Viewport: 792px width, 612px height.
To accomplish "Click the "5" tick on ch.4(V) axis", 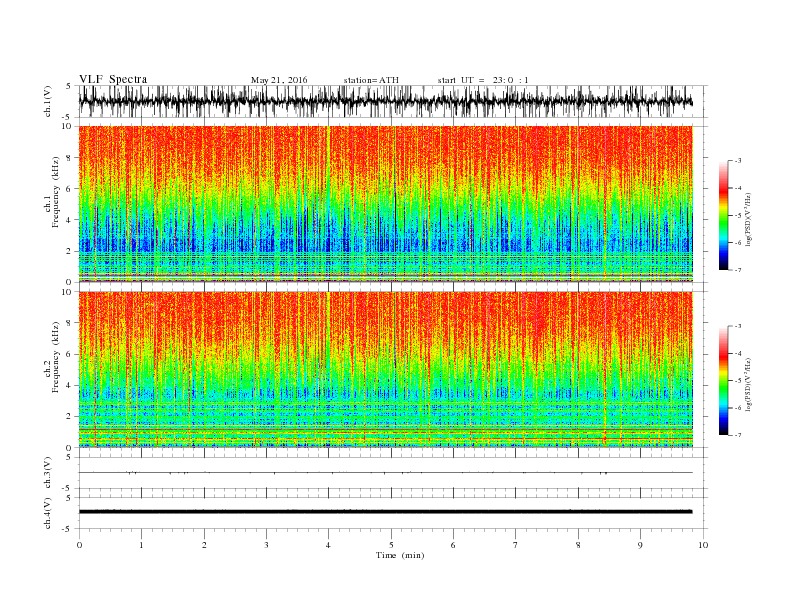I will (70, 498).
